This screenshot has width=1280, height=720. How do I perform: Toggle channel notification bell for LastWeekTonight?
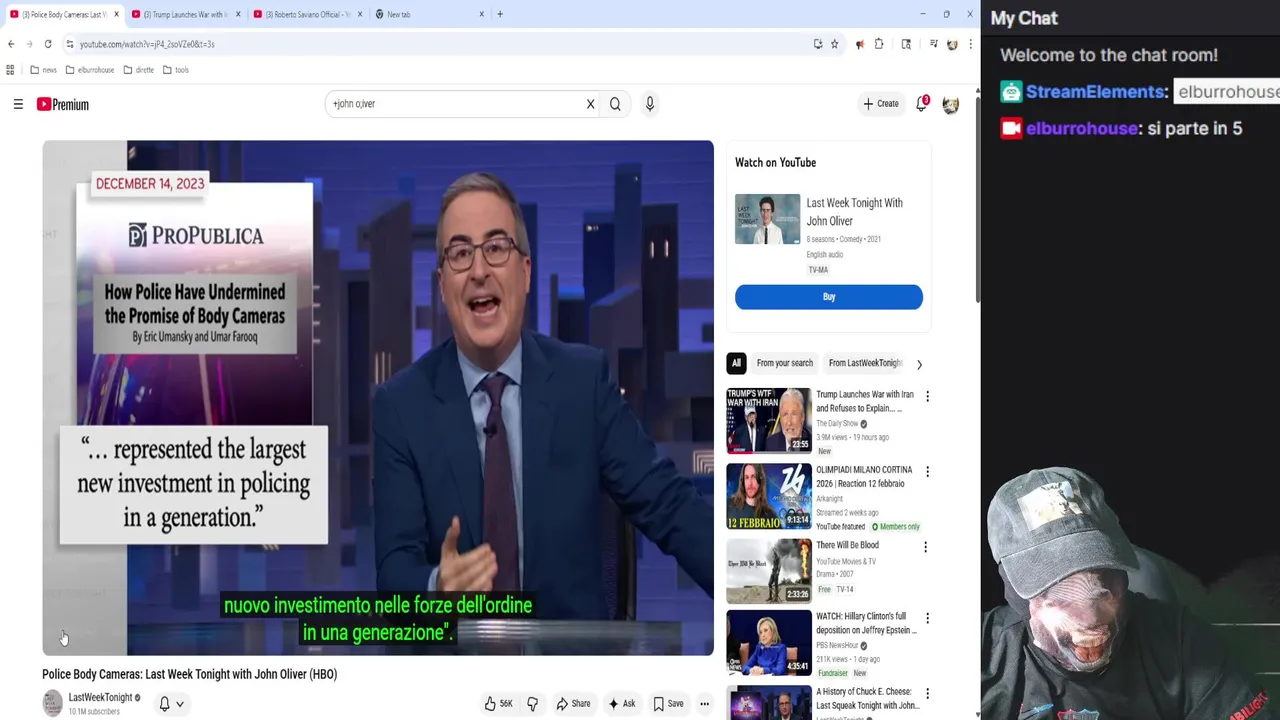coord(164,704)
